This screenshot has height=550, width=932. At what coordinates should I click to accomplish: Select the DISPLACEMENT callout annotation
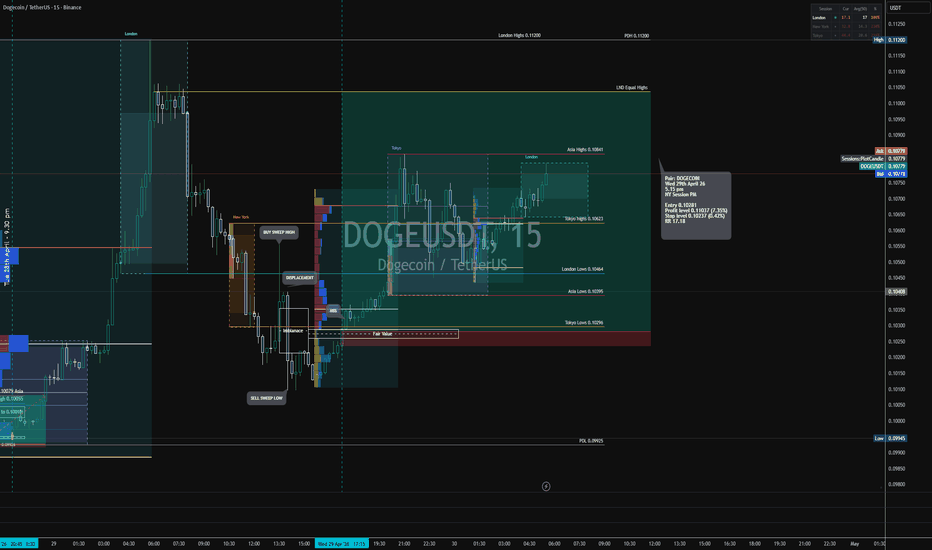pyautogui.click(x=300, y=278)
